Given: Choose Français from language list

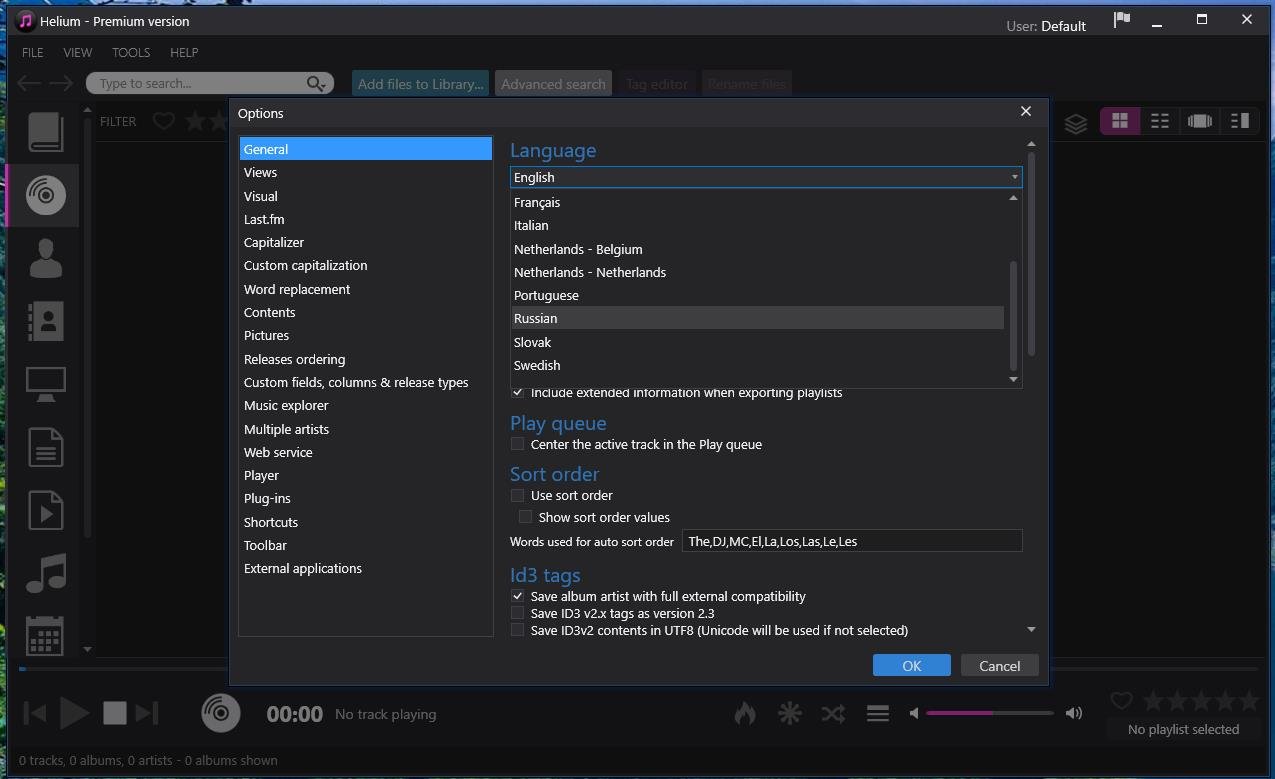Looking at the screenshot, I should 757,202.
